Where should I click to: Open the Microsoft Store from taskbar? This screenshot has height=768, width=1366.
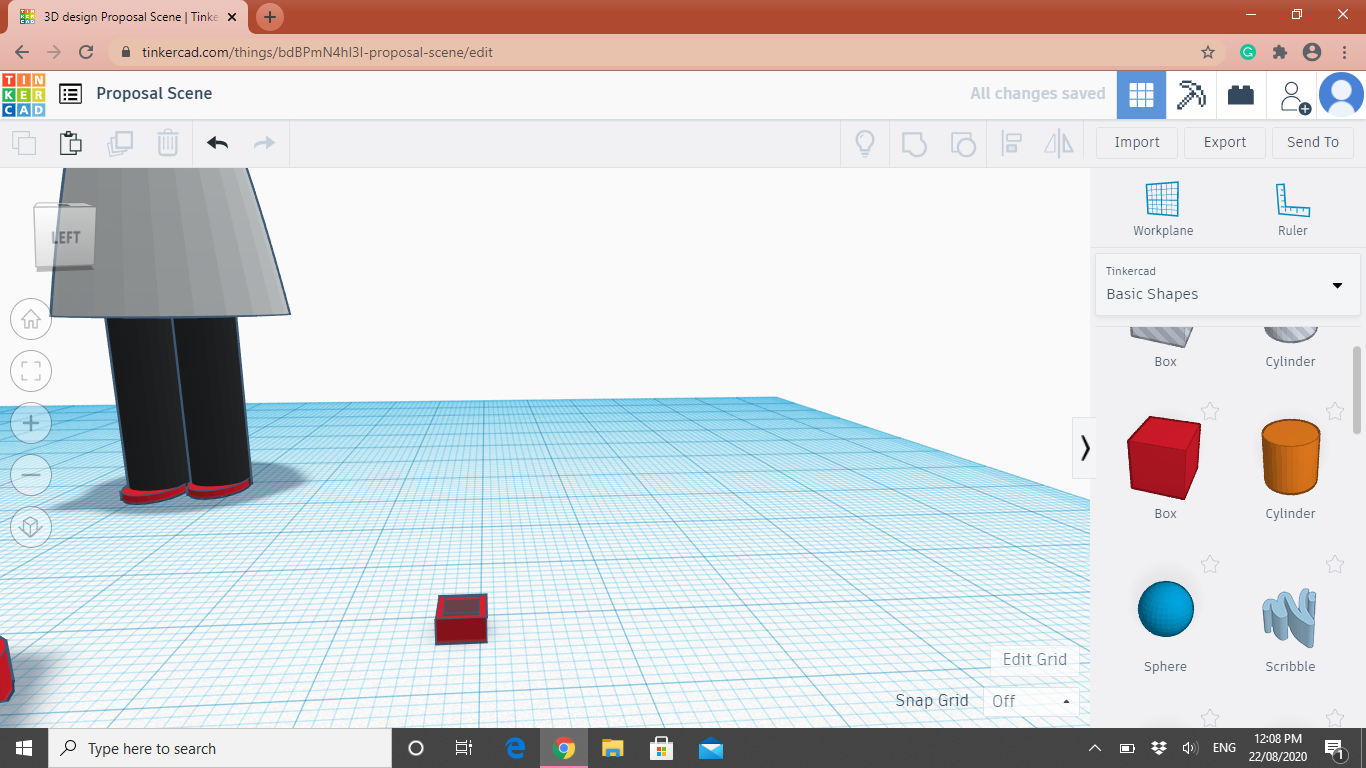coord(662,748)
